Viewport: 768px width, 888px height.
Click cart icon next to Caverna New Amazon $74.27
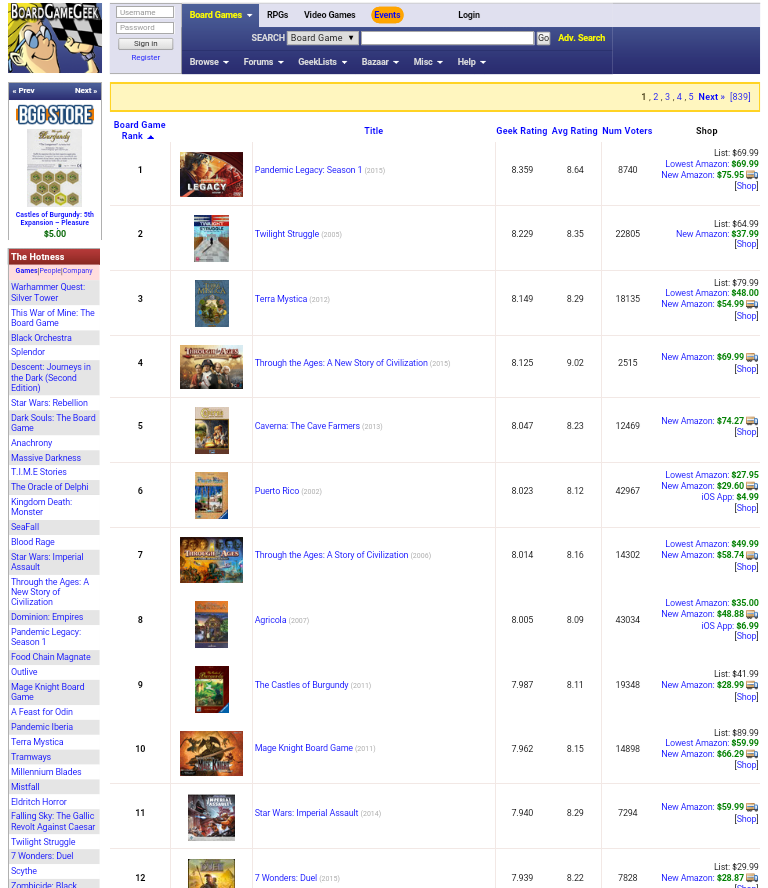tap(752, 421)
